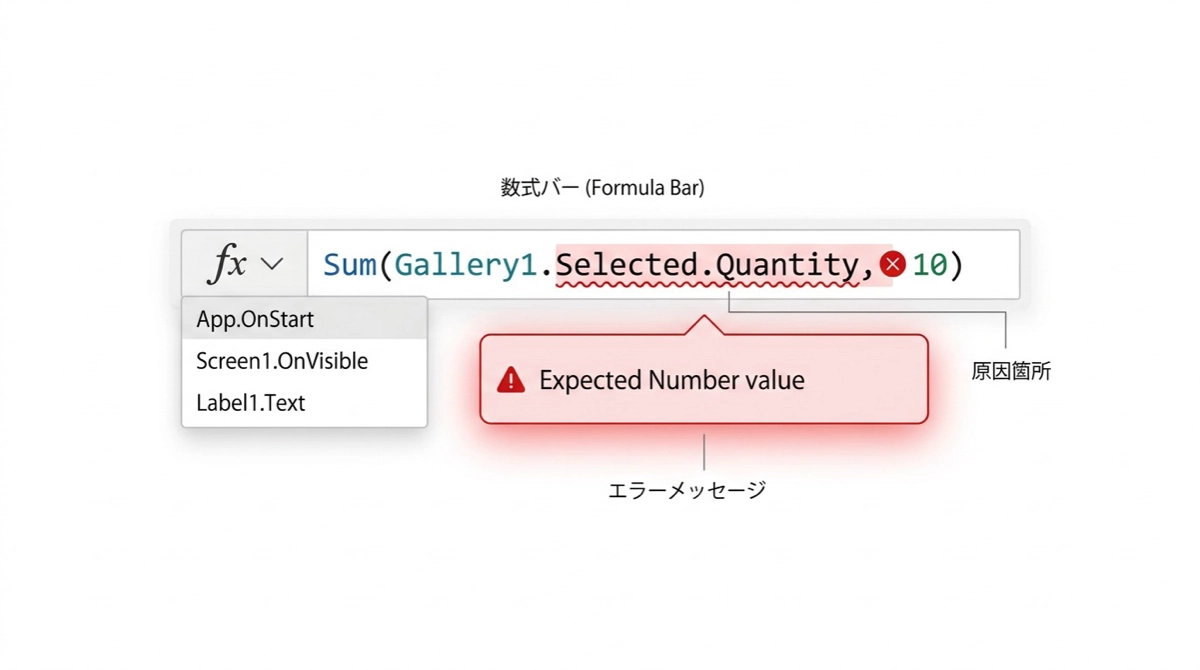The width and height of the screenshot is (1200, 670).
Task: Click the 原因箇所 annotation label
Action: (1011, 372)
